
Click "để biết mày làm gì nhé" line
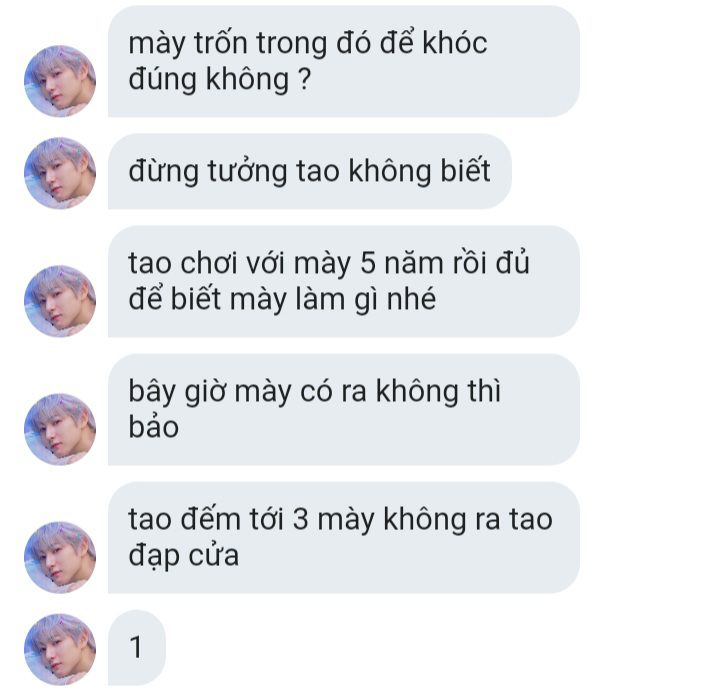click(282, 300)
